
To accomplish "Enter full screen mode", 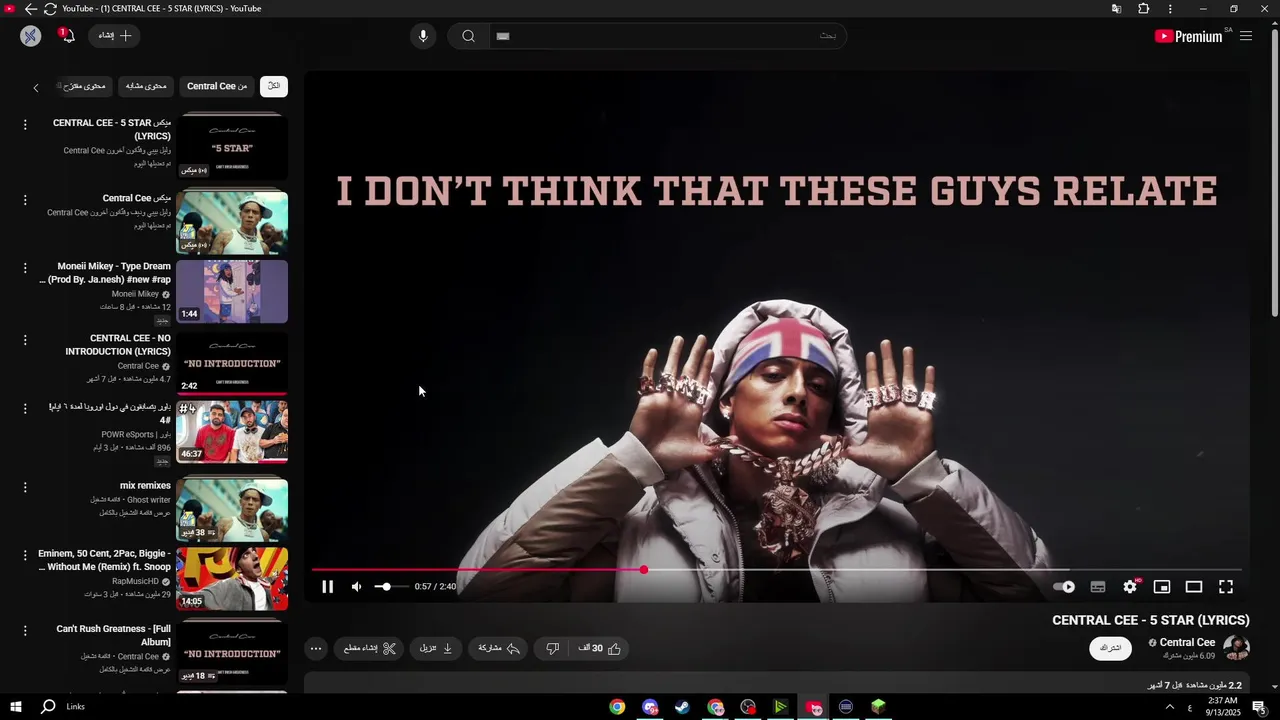I will [1226, 587].
